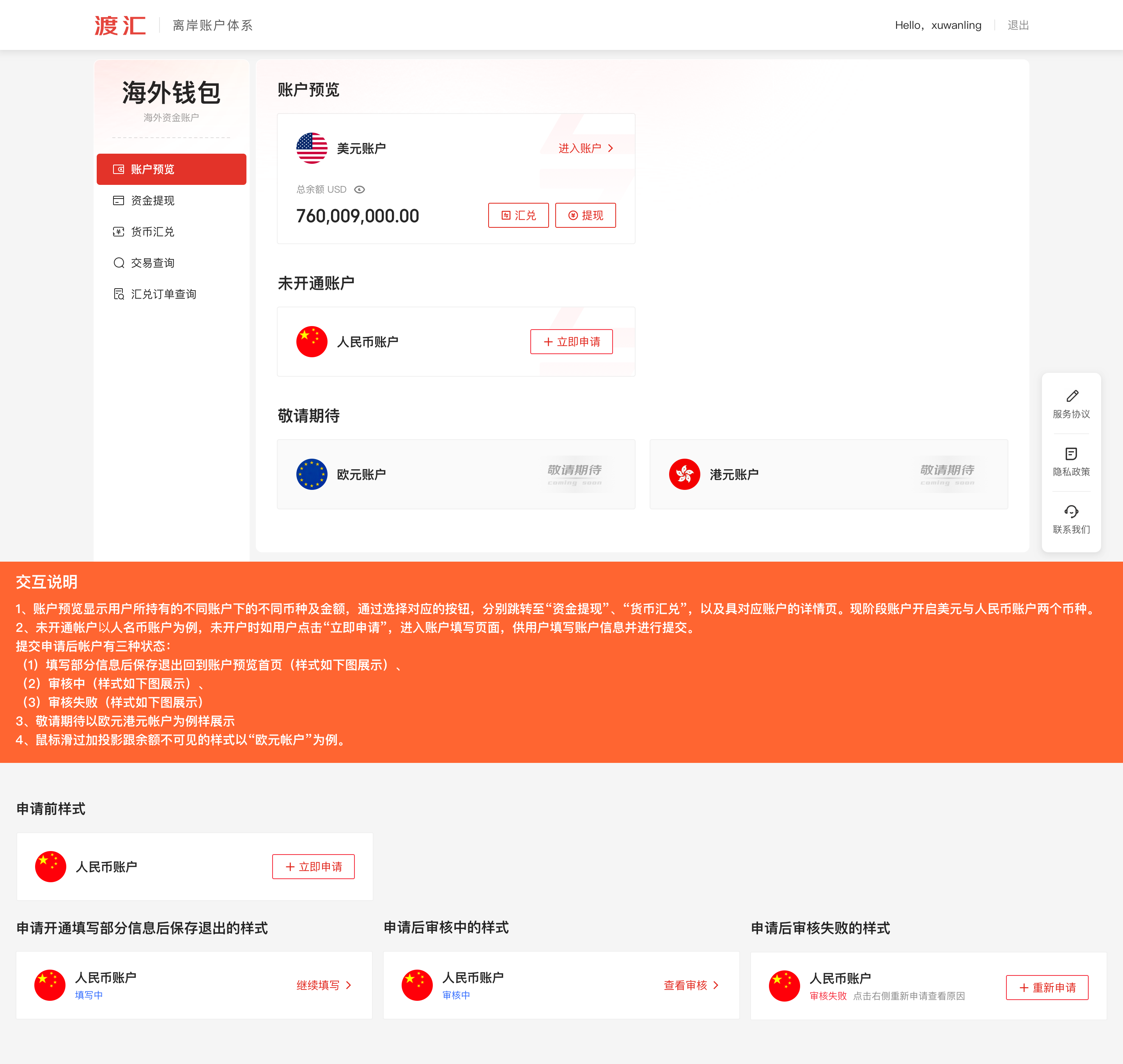The height and width of the screenshot is (1064, 1123).
Task: Click the wallet icon beside 账户预览
Action: [x=119, y=169]
